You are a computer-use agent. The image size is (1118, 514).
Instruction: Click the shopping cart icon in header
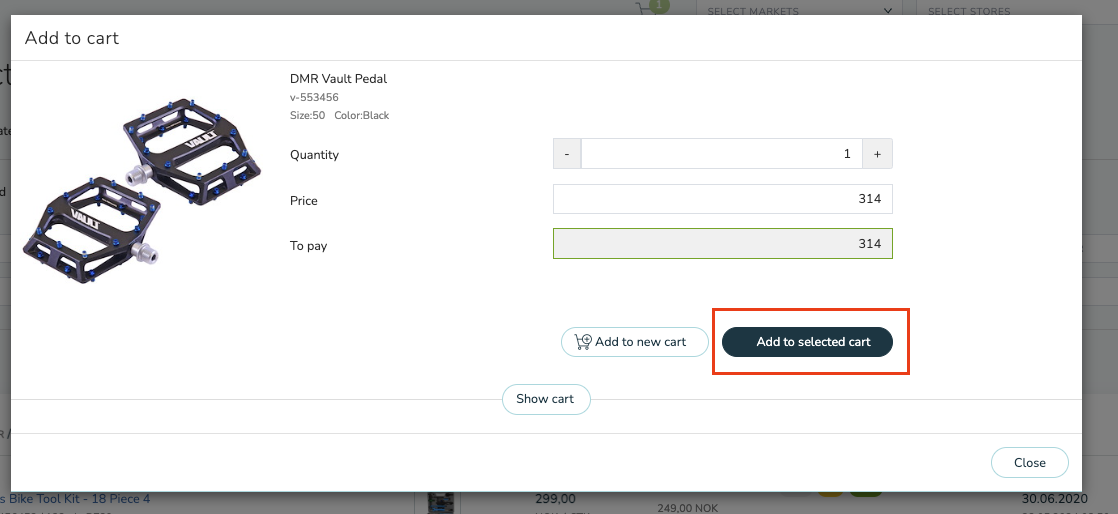point(649,9)
